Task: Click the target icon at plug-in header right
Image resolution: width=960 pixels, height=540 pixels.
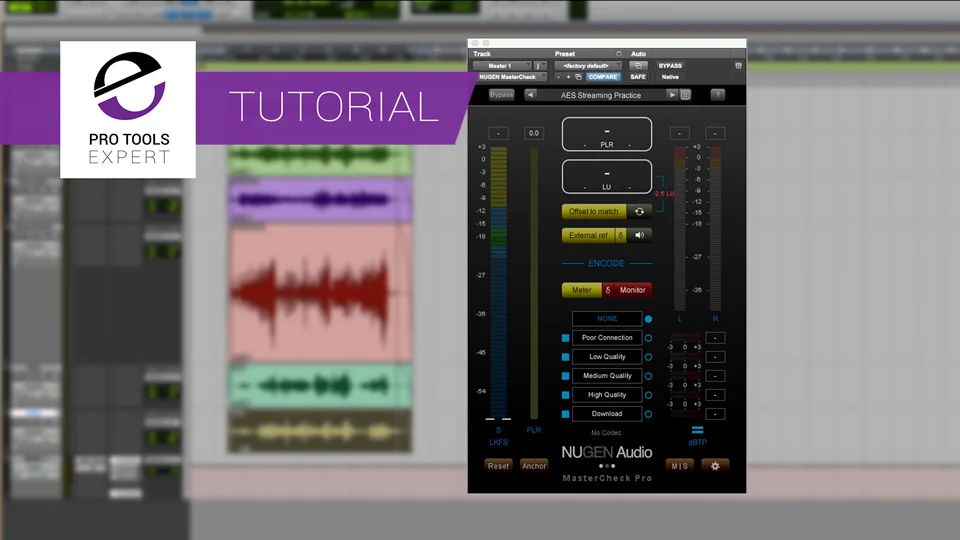Action: pyautogui.click(x=738, y=66)
